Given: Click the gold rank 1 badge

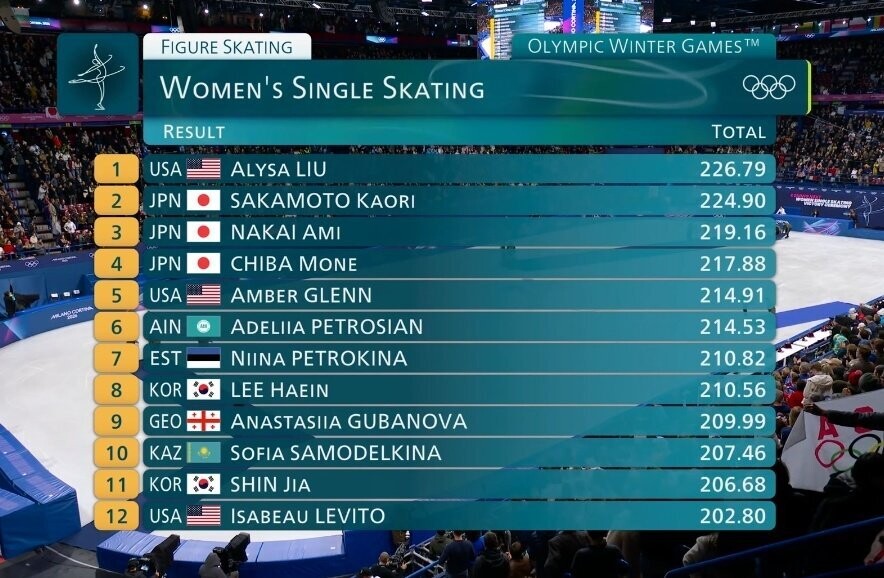Looking at the screenshot, I should click(116, 169).
